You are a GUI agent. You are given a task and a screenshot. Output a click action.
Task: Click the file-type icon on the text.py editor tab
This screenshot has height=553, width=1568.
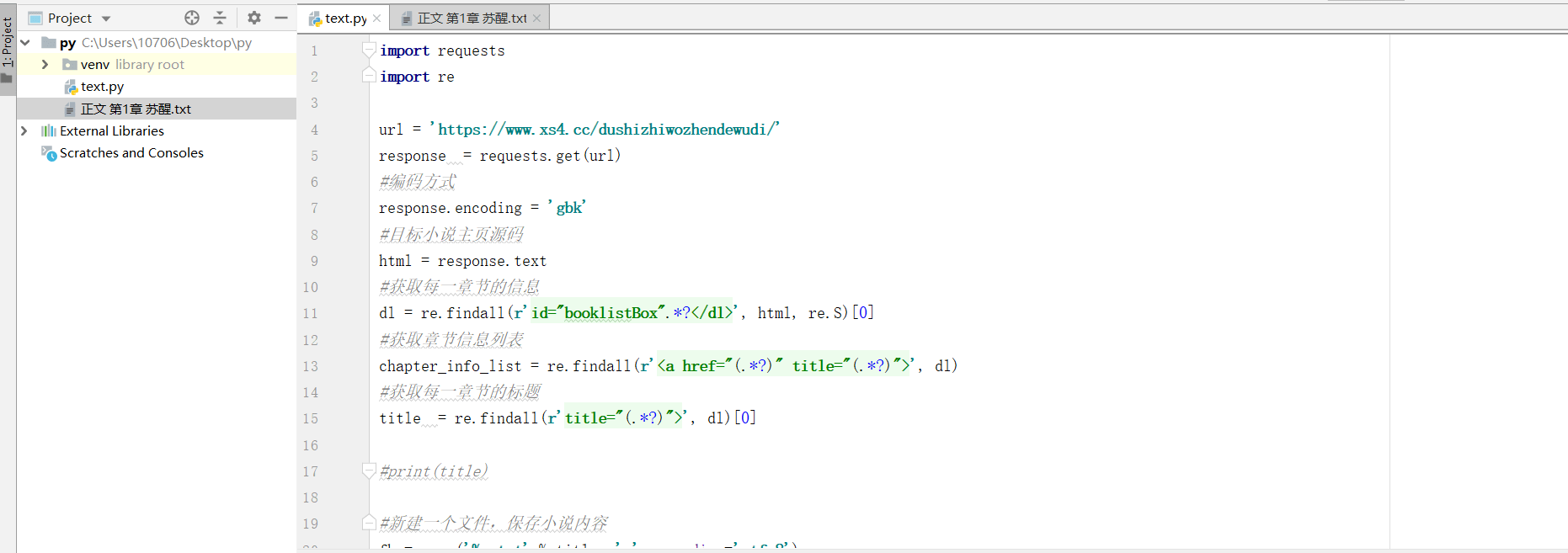point(316,19)
